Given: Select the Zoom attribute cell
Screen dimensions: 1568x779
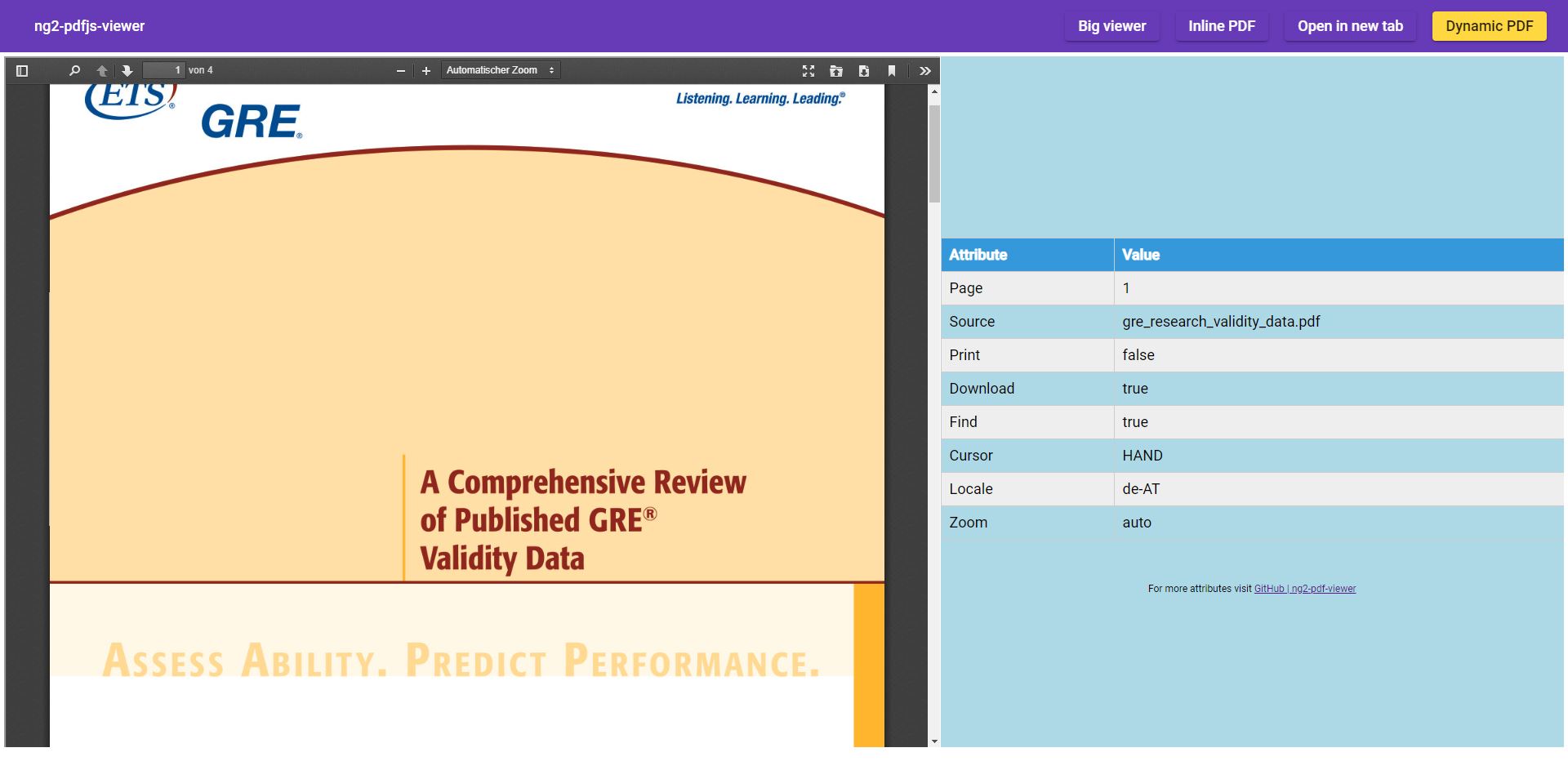Looking at the screenshot, I should click(x=1027, y=523).
